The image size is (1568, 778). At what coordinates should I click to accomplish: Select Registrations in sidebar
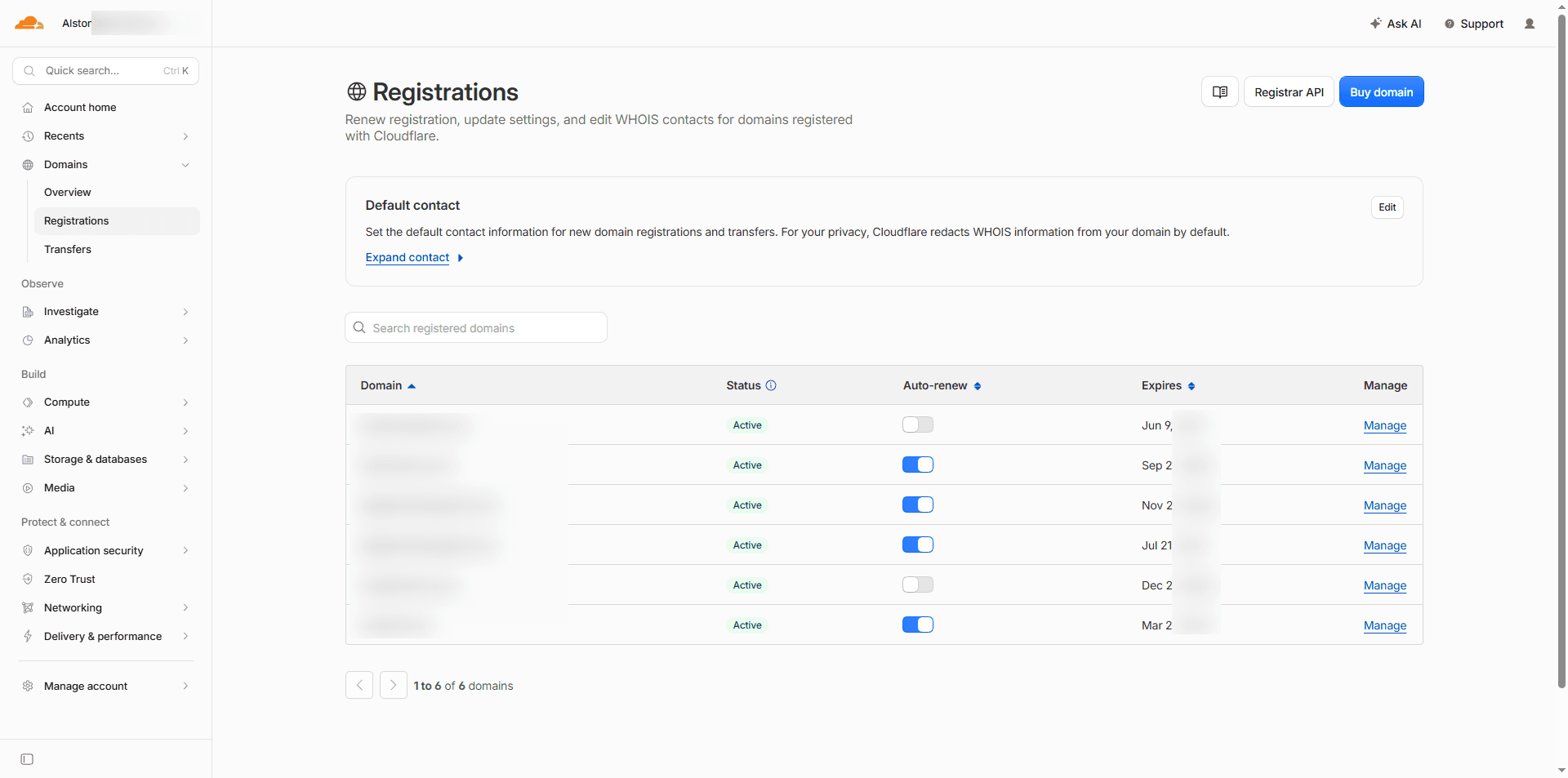coord(117,221)
